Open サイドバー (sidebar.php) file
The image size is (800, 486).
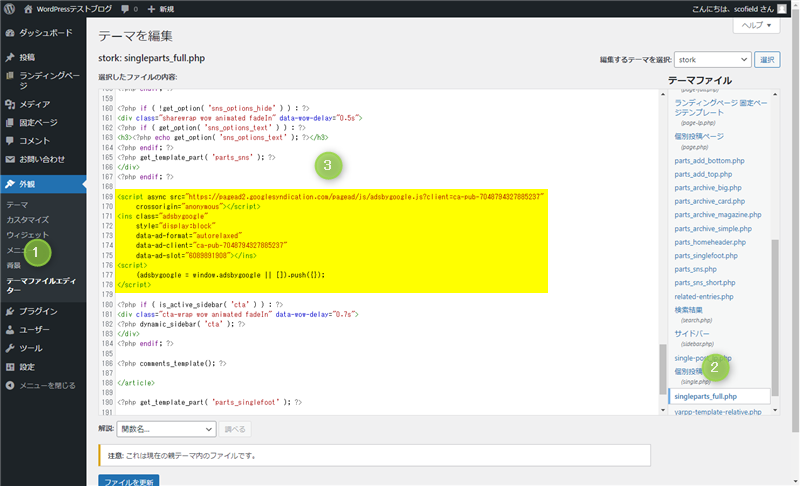[x=691, y=334]
